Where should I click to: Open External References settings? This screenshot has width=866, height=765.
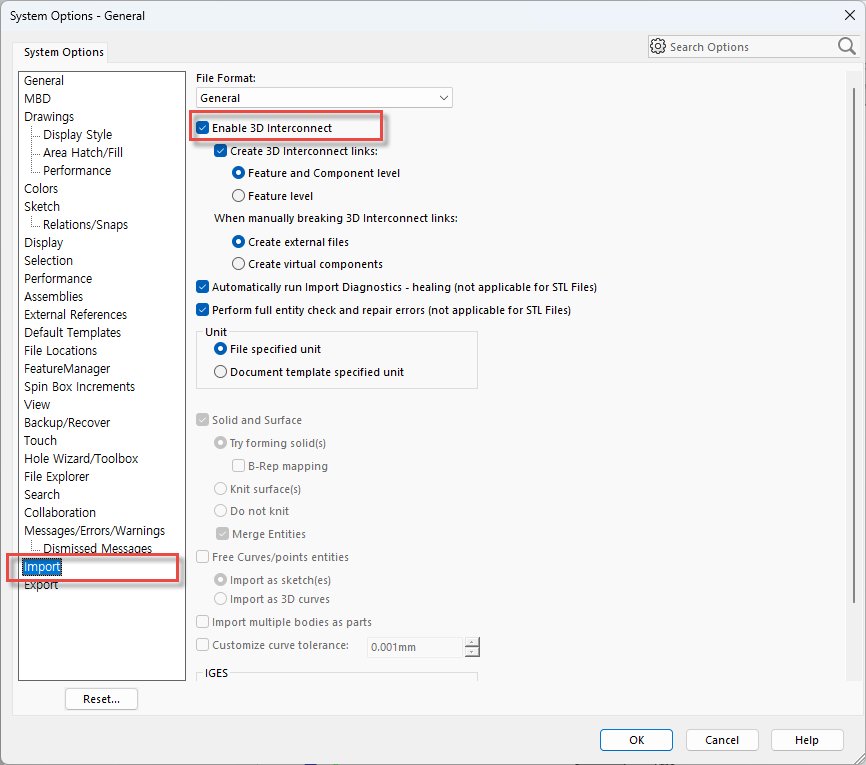(76, 314)
